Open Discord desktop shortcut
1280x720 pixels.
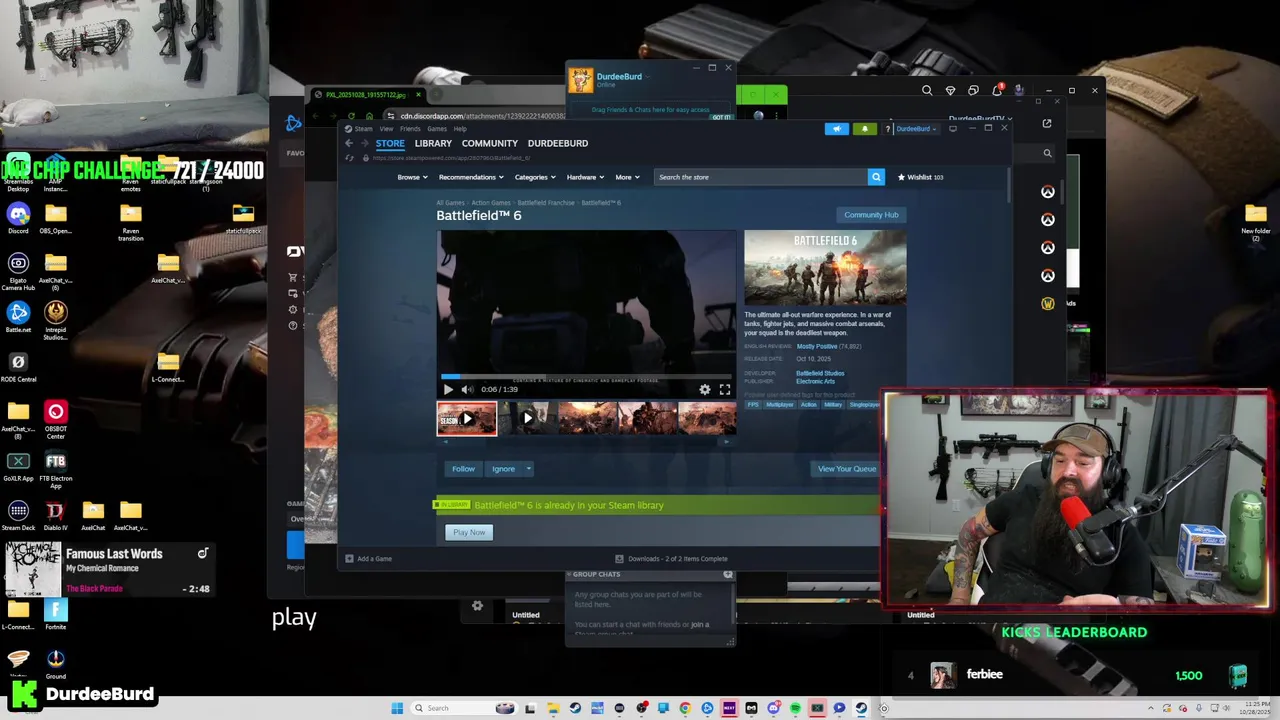(x=18, y=218)
